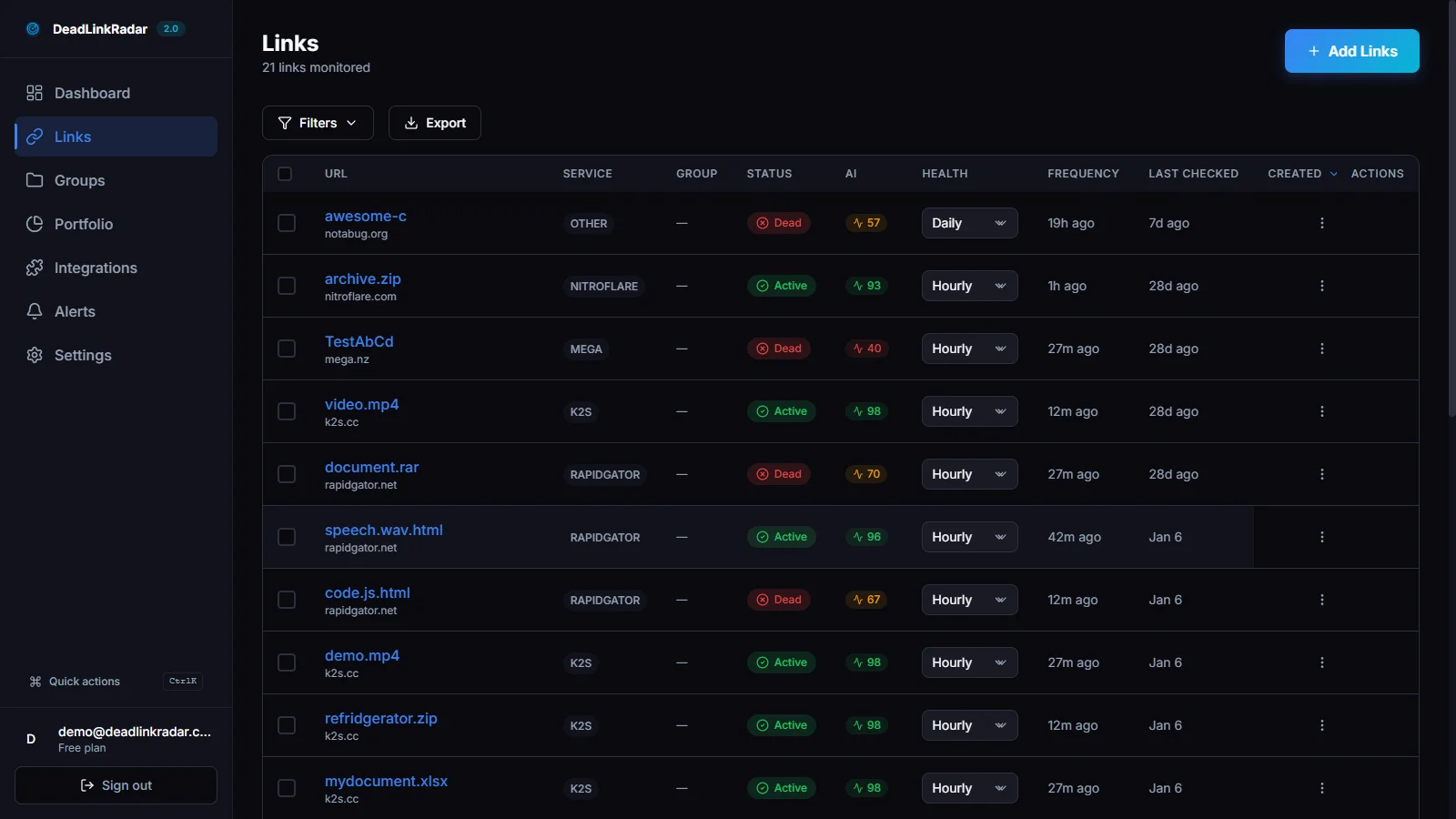
Task: Go to the Dashboard page
Action: (92, 93)
